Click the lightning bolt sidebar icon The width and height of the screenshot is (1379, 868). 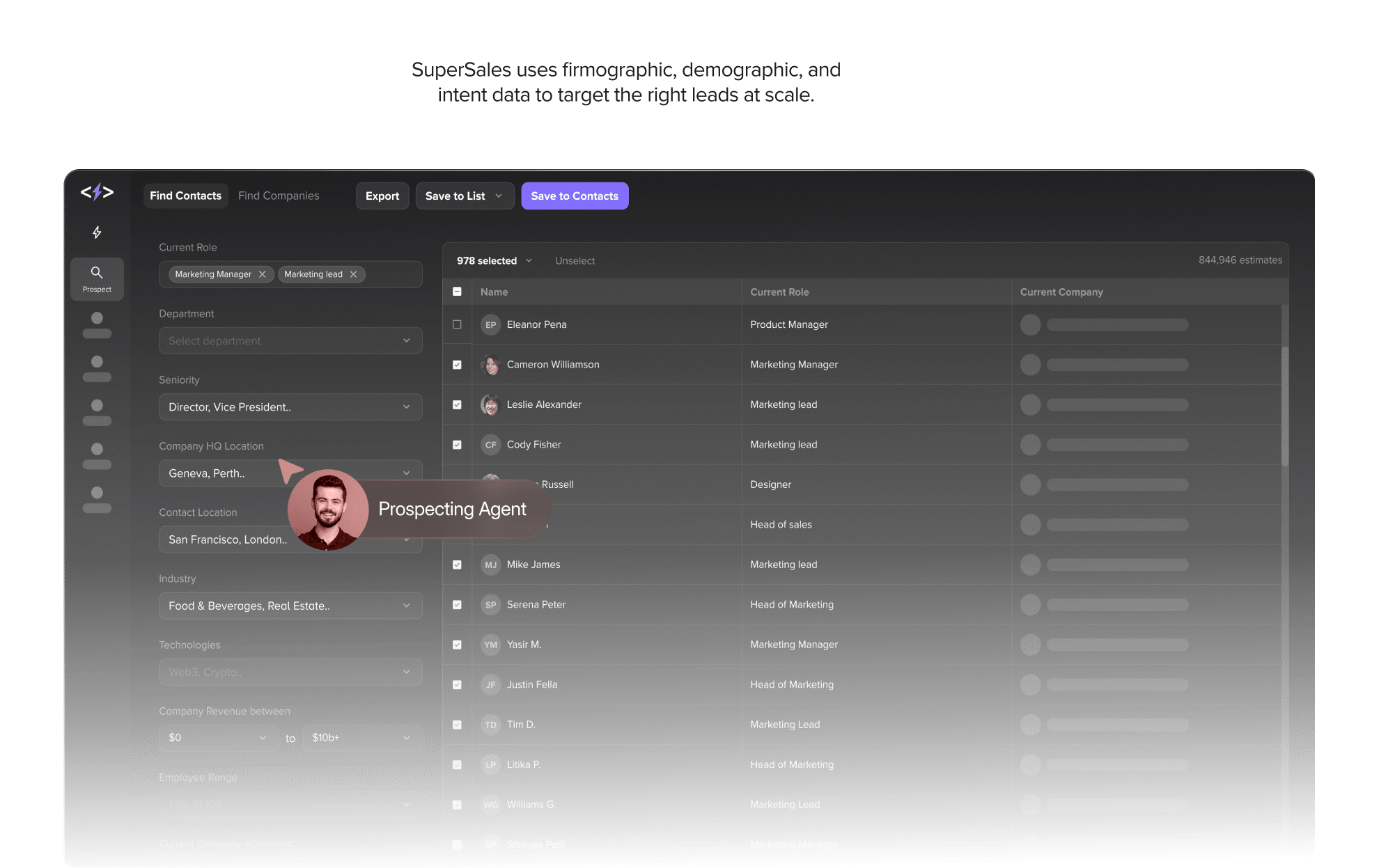[97, 232]
